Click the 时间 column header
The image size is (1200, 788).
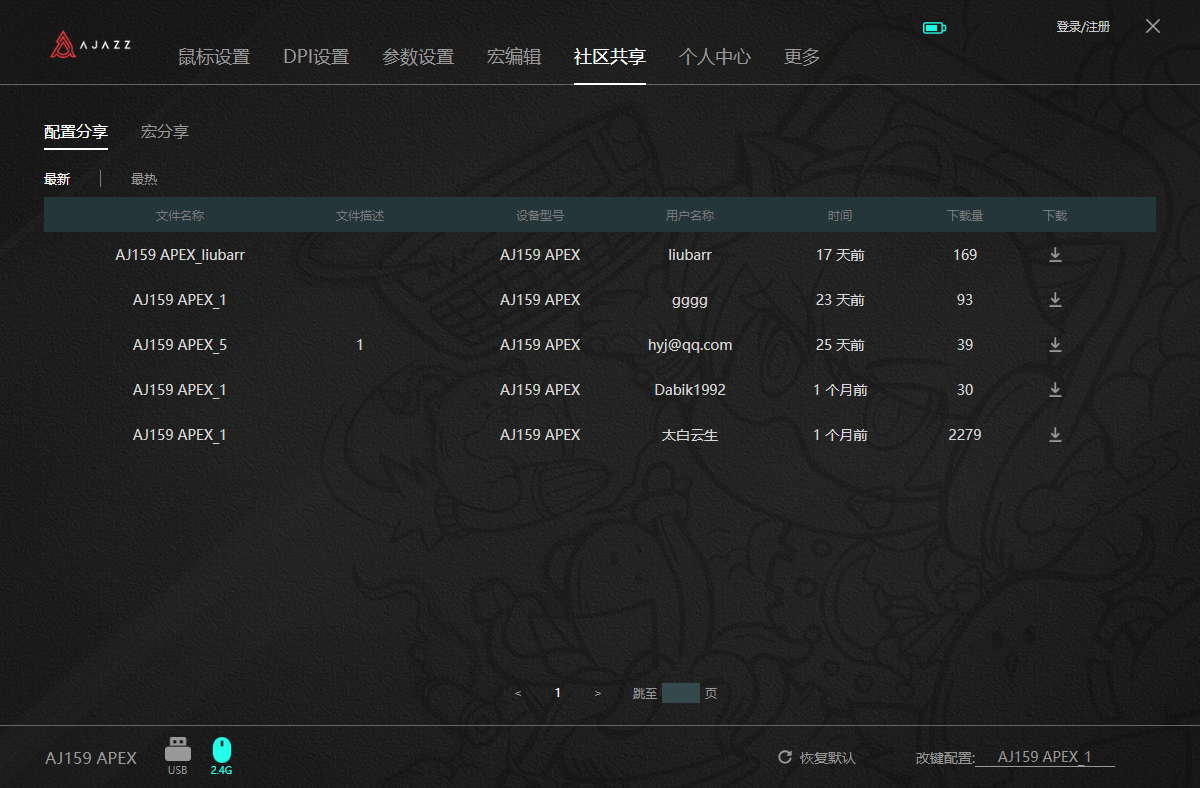pos(840,215)
